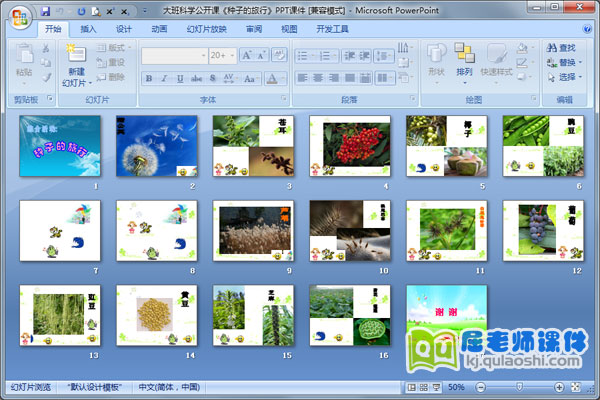Click the zoom in plus button
The height and width of the screenshot is (400, 600).
tap(559, 387)
